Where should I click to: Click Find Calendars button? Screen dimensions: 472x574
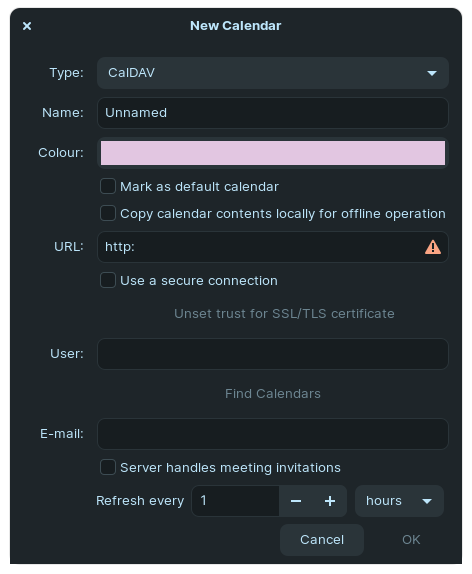[x=273, y=394]
